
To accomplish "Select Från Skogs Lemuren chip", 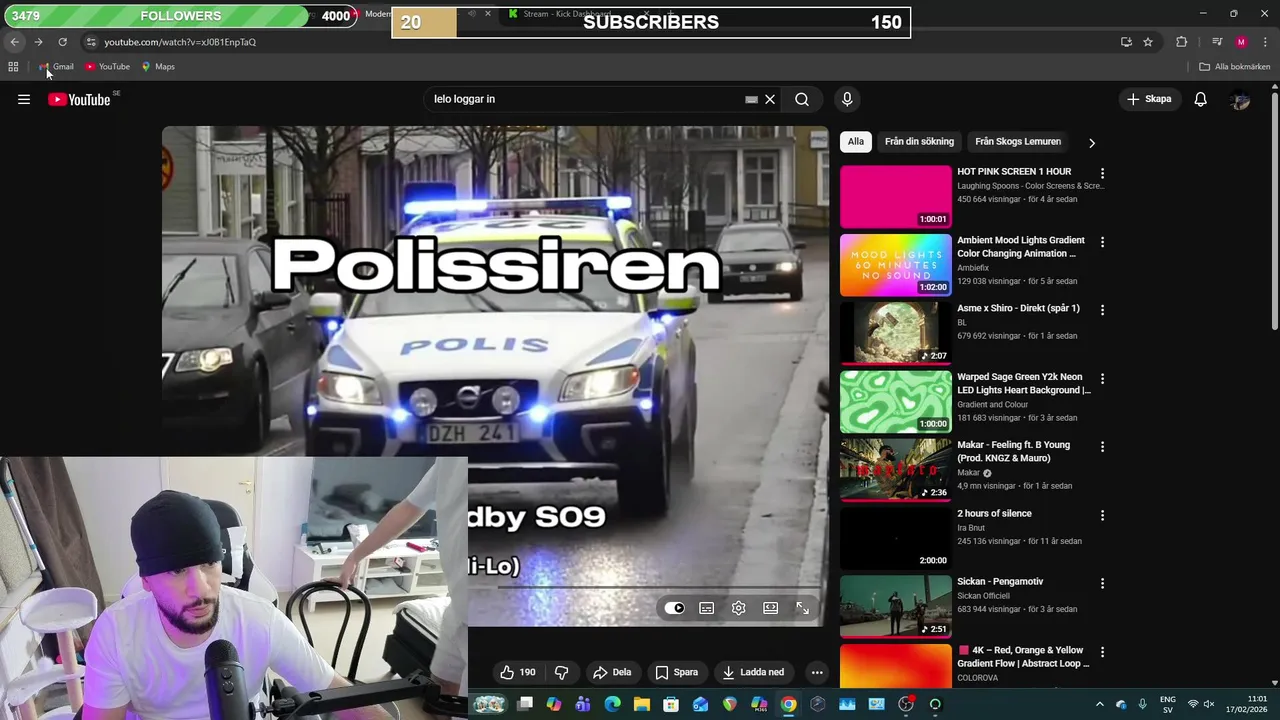I will pos(1018,142).
